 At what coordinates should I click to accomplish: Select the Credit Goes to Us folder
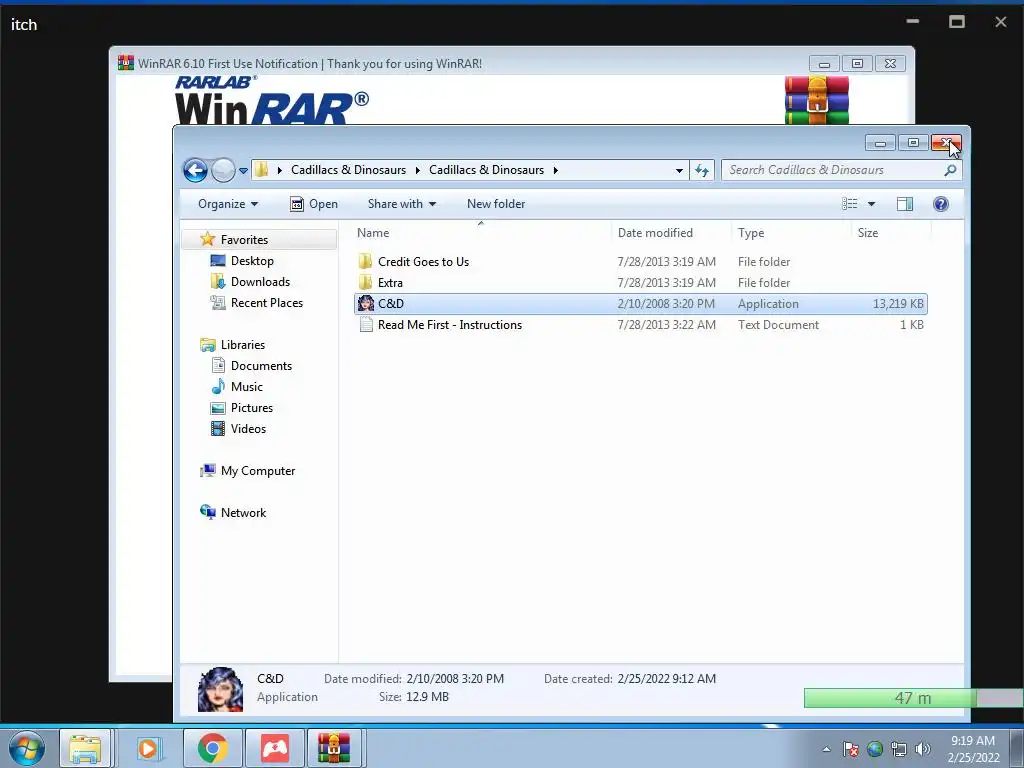pos(423,262)
